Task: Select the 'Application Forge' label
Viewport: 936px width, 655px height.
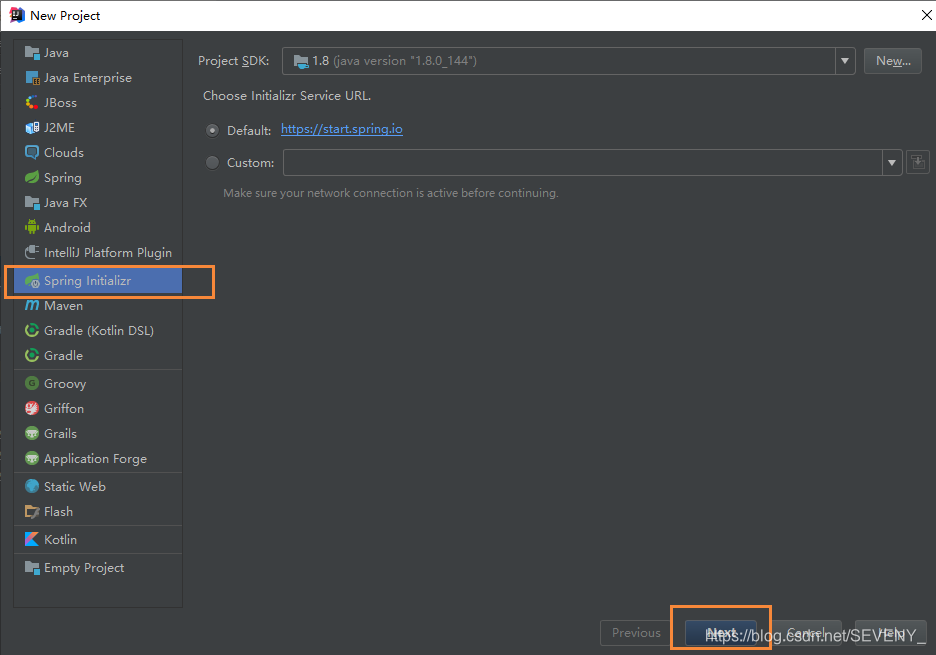Action: 96,459
